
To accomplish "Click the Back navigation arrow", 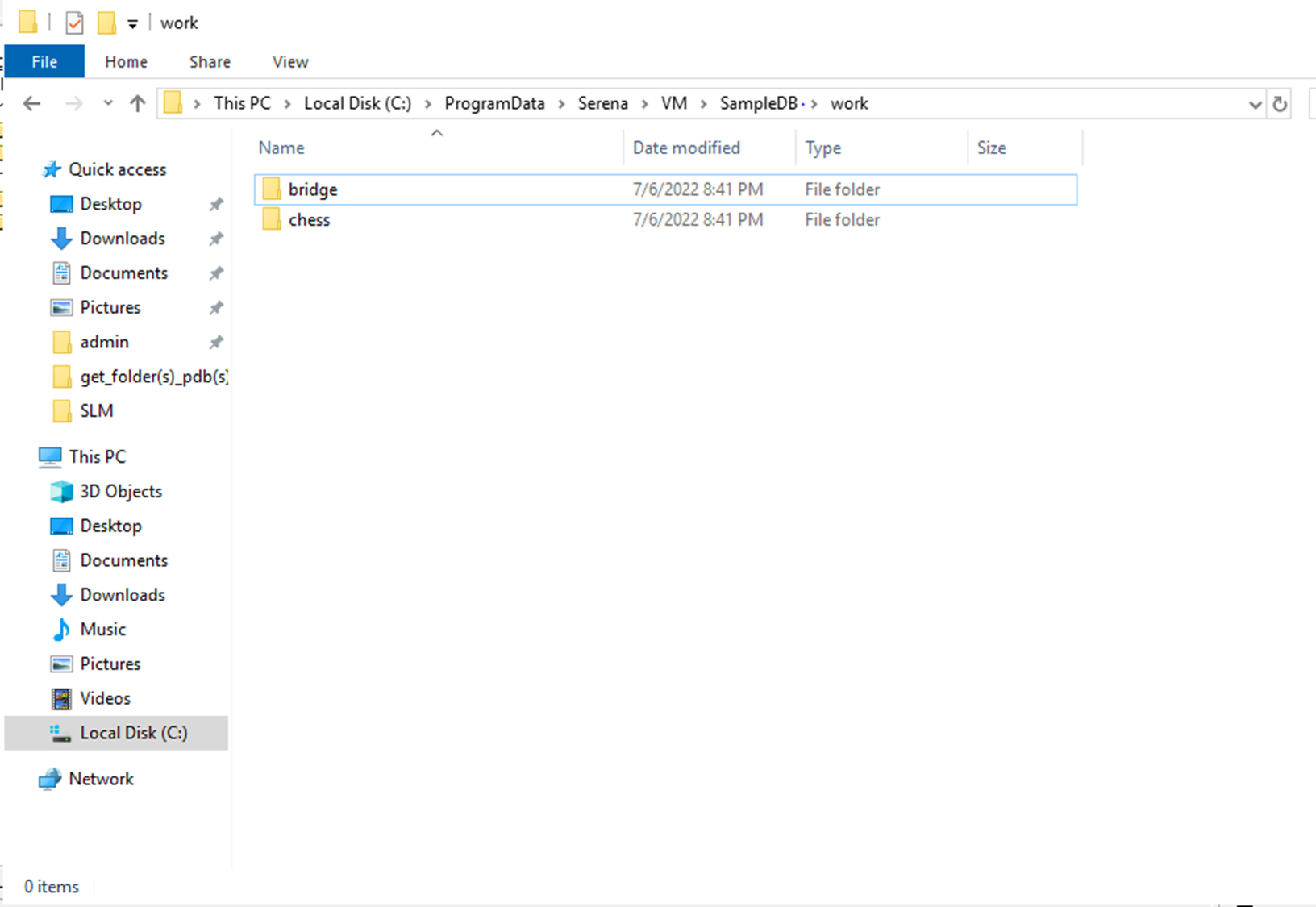I will [31, 103].
